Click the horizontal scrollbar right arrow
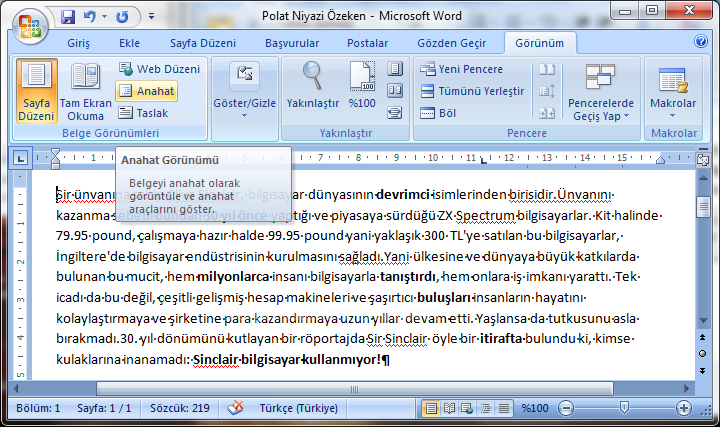Image resolution: width=720 pixels, height=427 pixels. pyautogui.click(x=686, y=388)
